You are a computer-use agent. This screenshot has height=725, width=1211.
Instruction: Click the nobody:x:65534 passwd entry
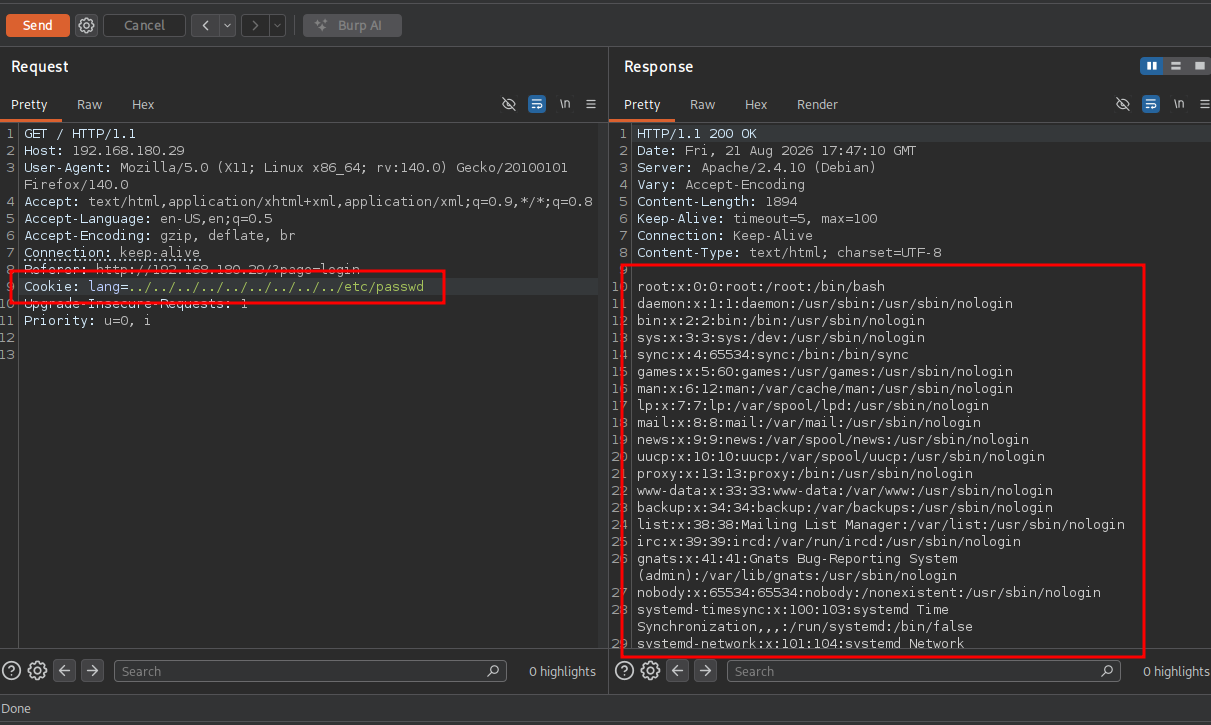tap(869, 593)
